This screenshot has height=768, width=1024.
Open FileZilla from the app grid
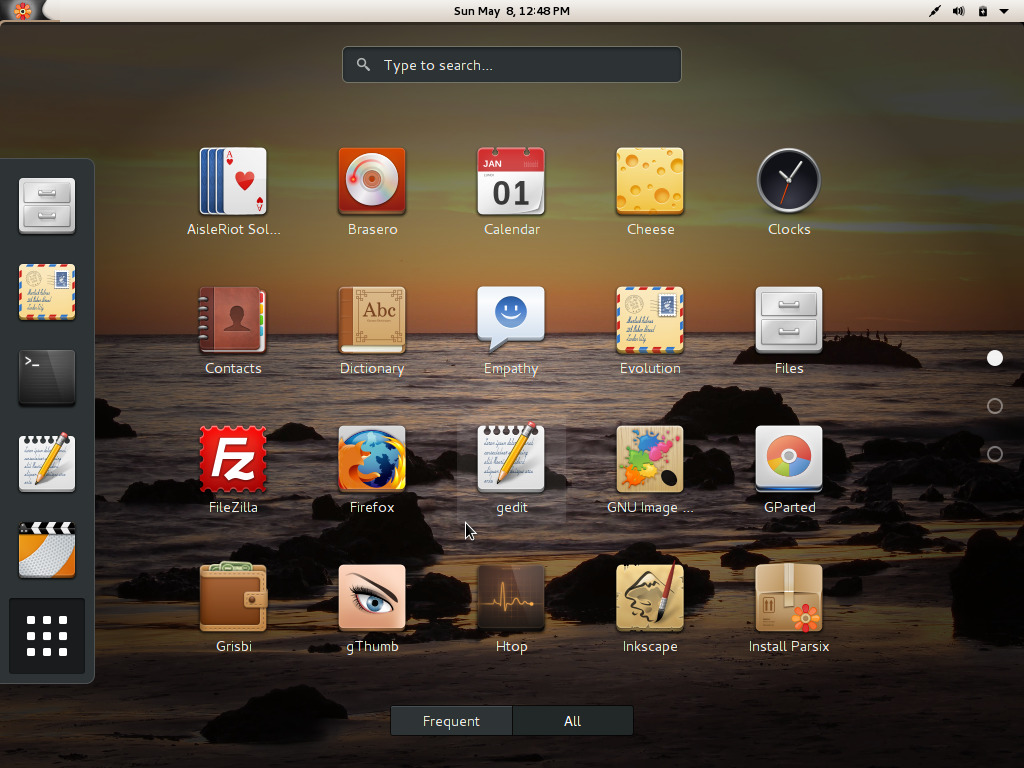point(233,460)
